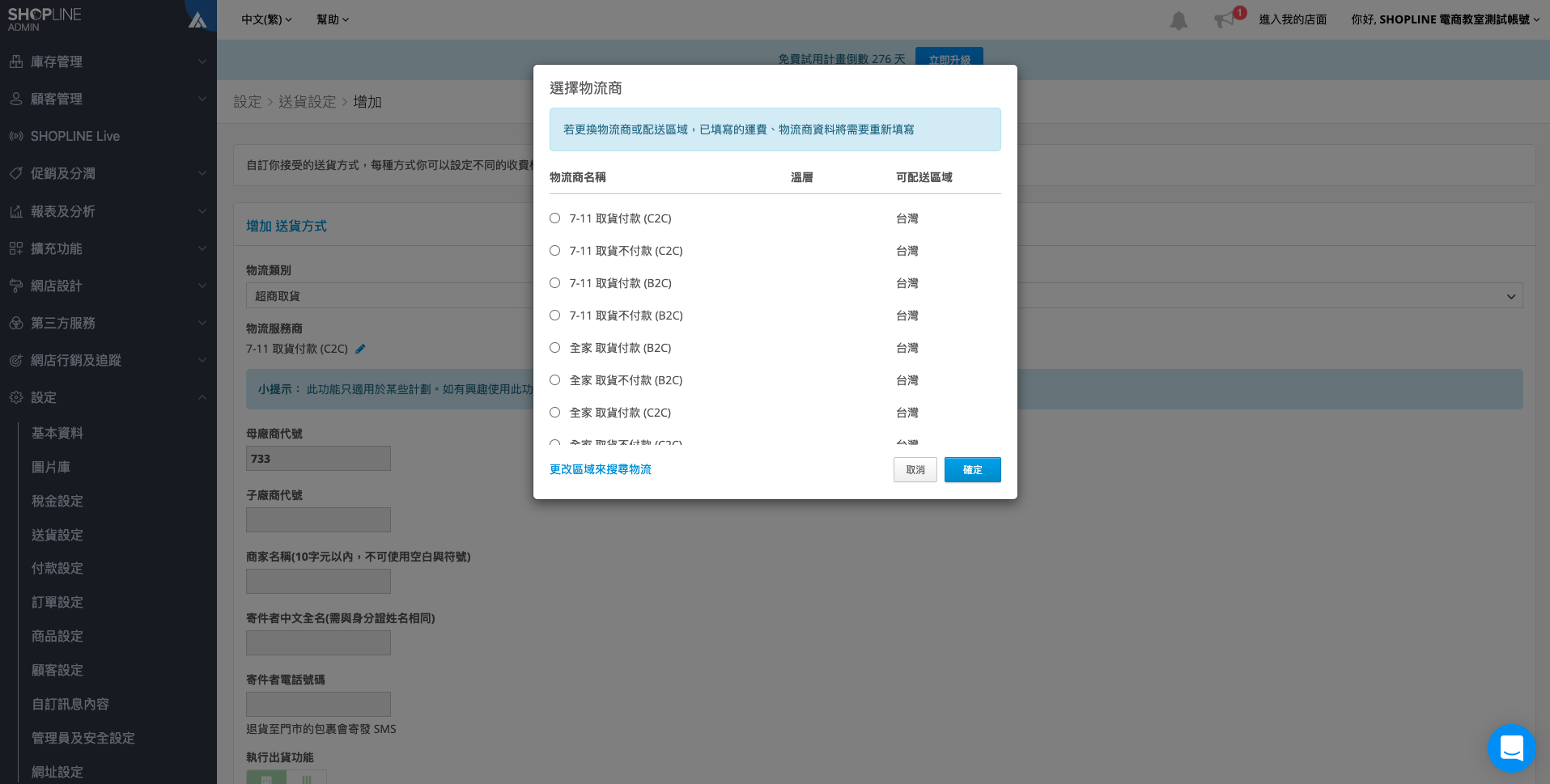Expand the 報表及分析 menu chevron
Screen dimensions: 1550x784
tap(202, 211)
